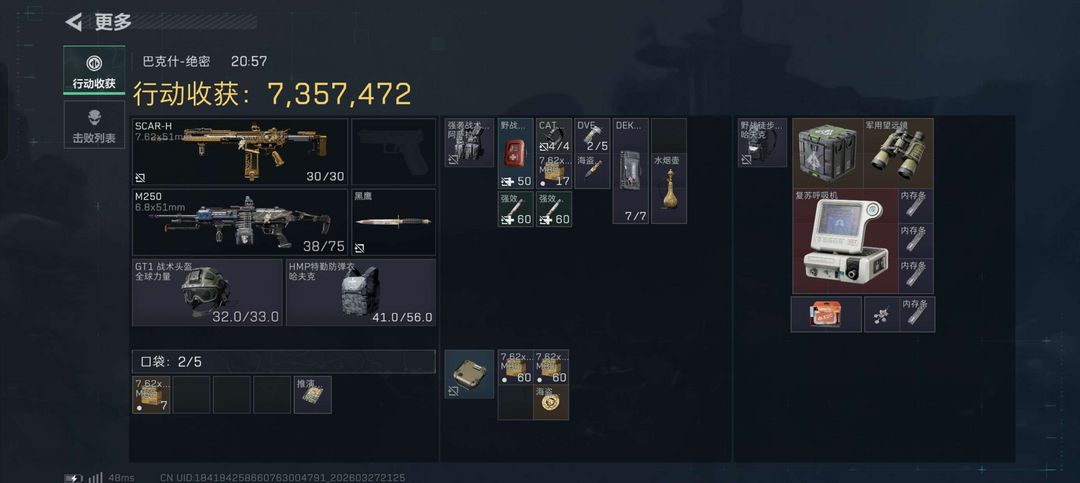
Task: Select the SCAR-H rifle slot
Action: point(240,151)
